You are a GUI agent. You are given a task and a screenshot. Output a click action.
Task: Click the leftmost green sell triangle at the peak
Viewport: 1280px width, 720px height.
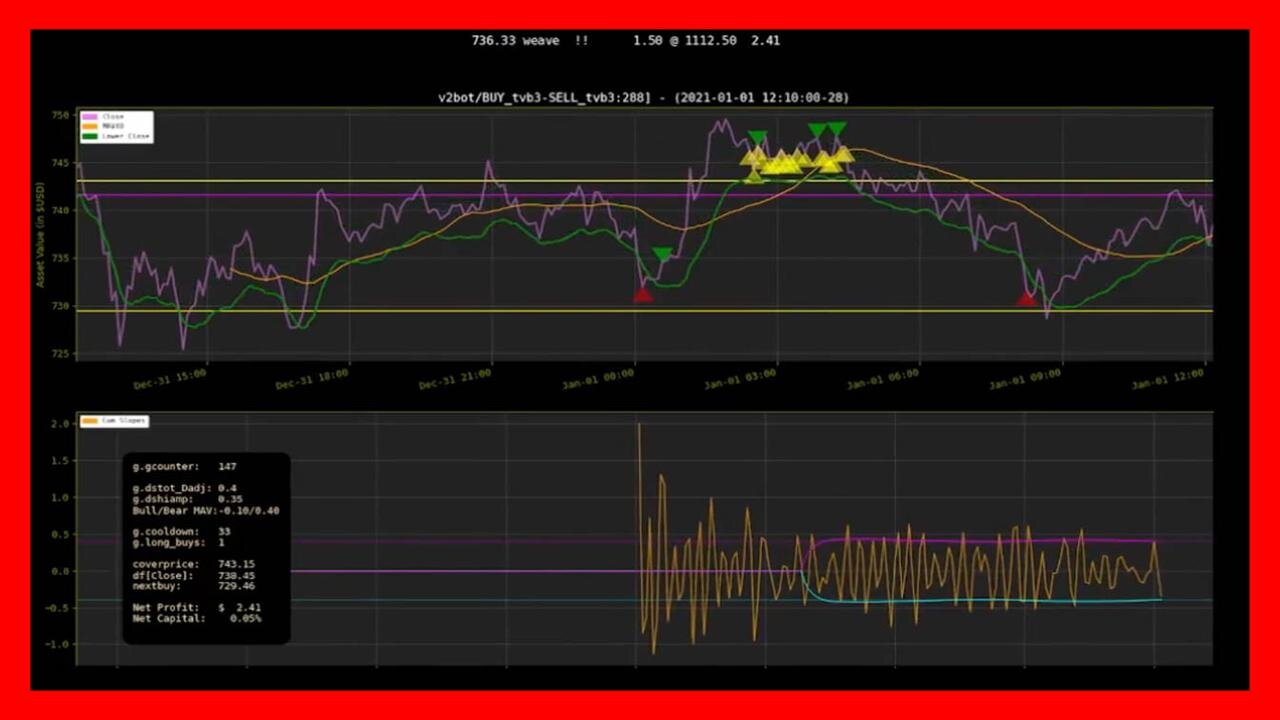click(758, 138)
